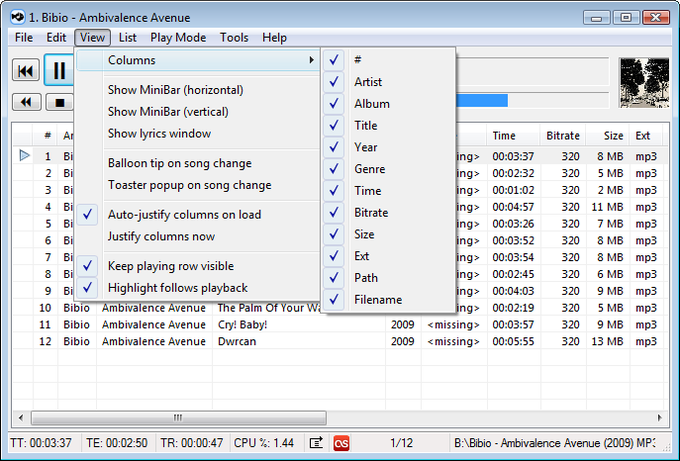Click the previous track button
Screen dimensions: 680x461
coord(26,70)
